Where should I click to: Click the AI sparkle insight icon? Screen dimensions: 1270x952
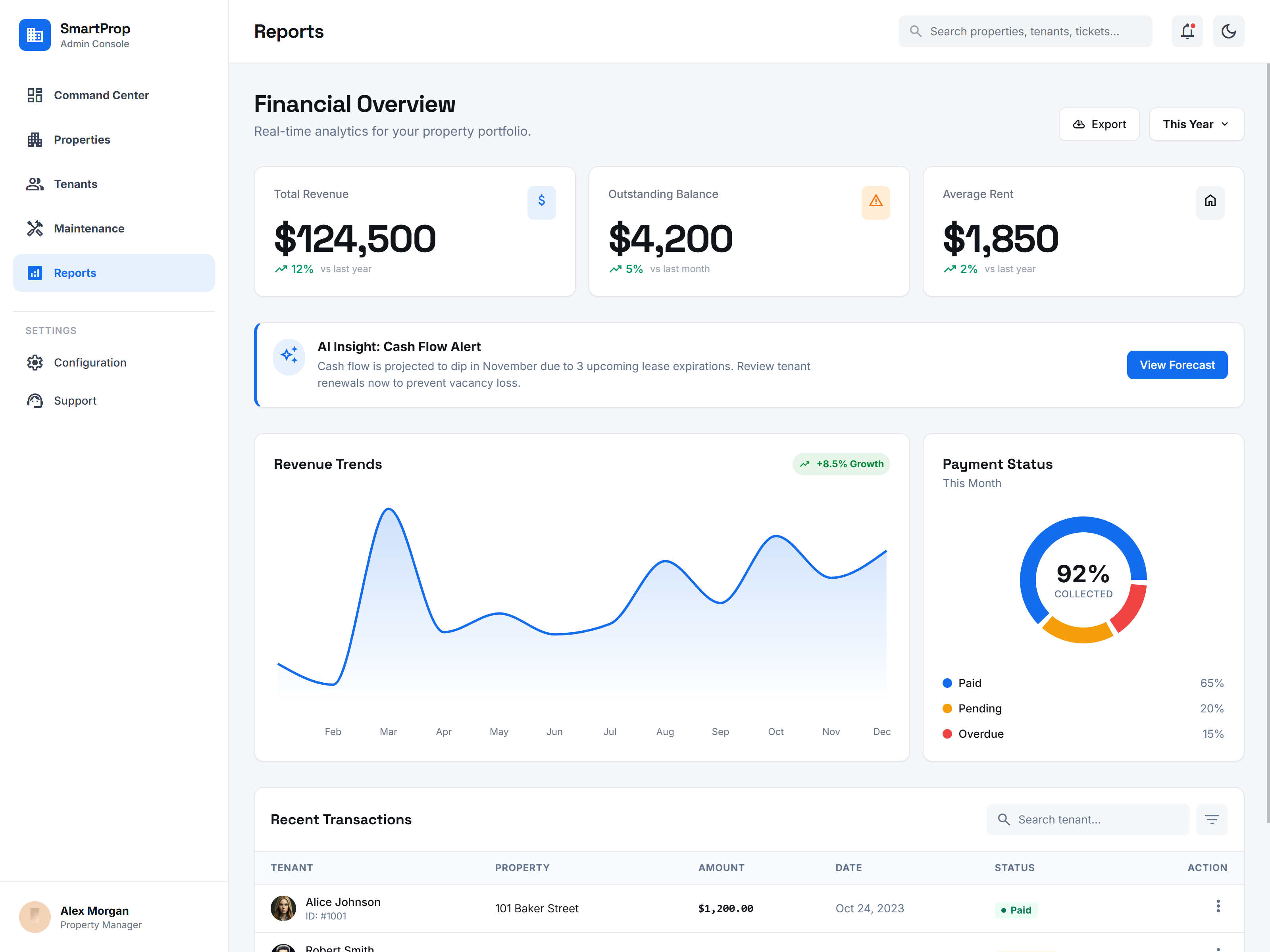coord(289,356)
